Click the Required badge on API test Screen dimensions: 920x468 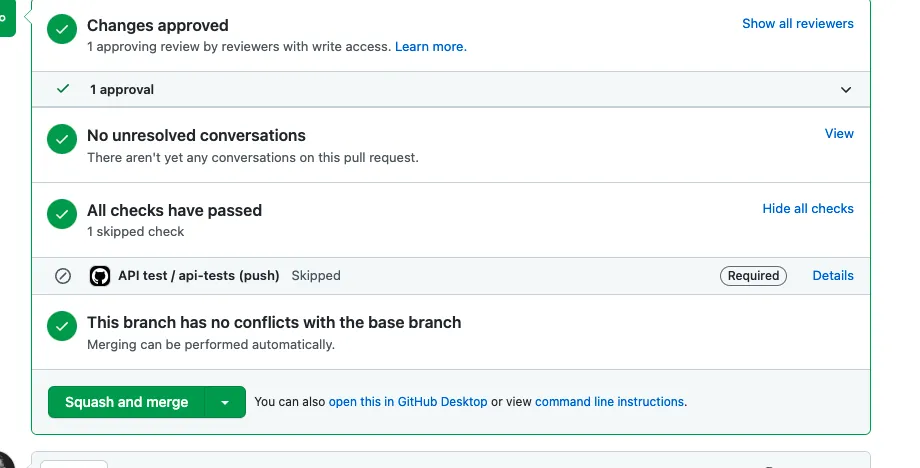[x=753, y=276]
